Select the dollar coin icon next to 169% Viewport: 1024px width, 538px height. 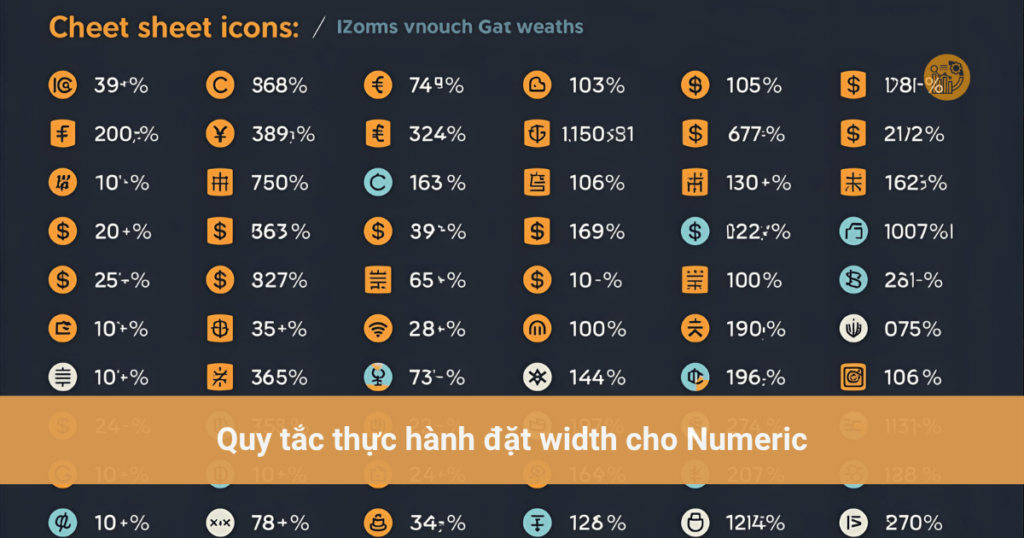537,231
